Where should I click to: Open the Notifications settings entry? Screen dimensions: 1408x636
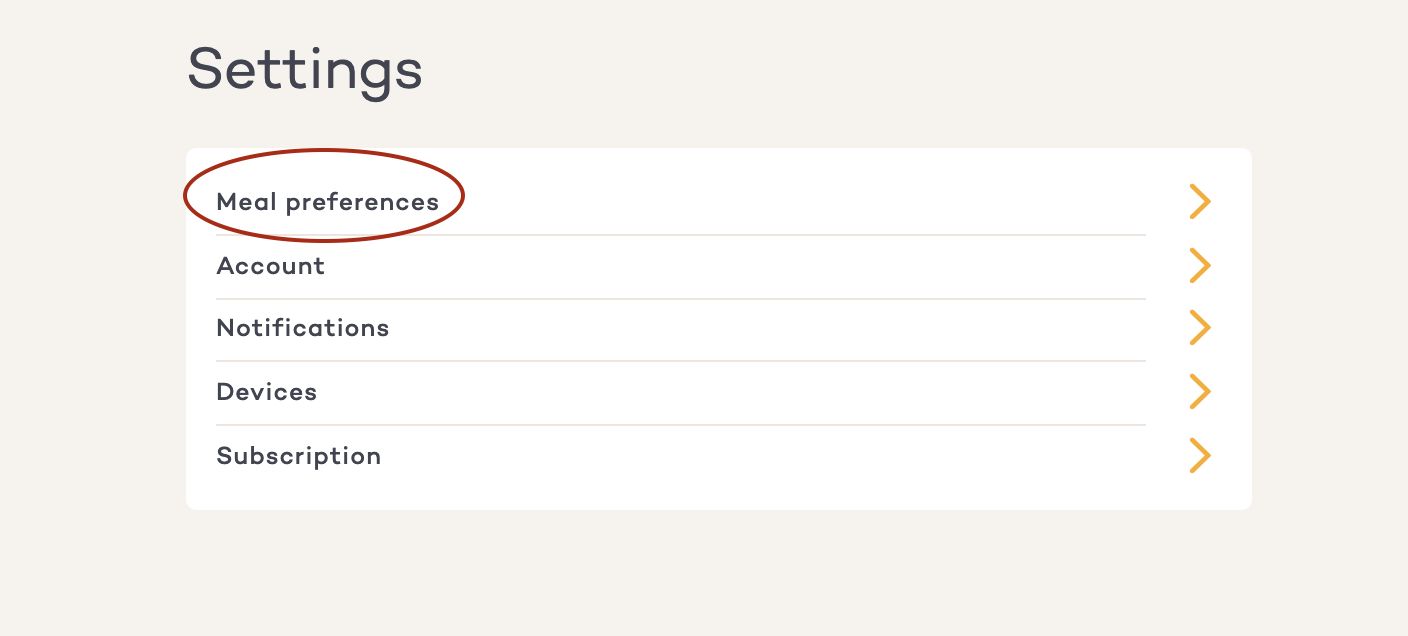(302, 328)
